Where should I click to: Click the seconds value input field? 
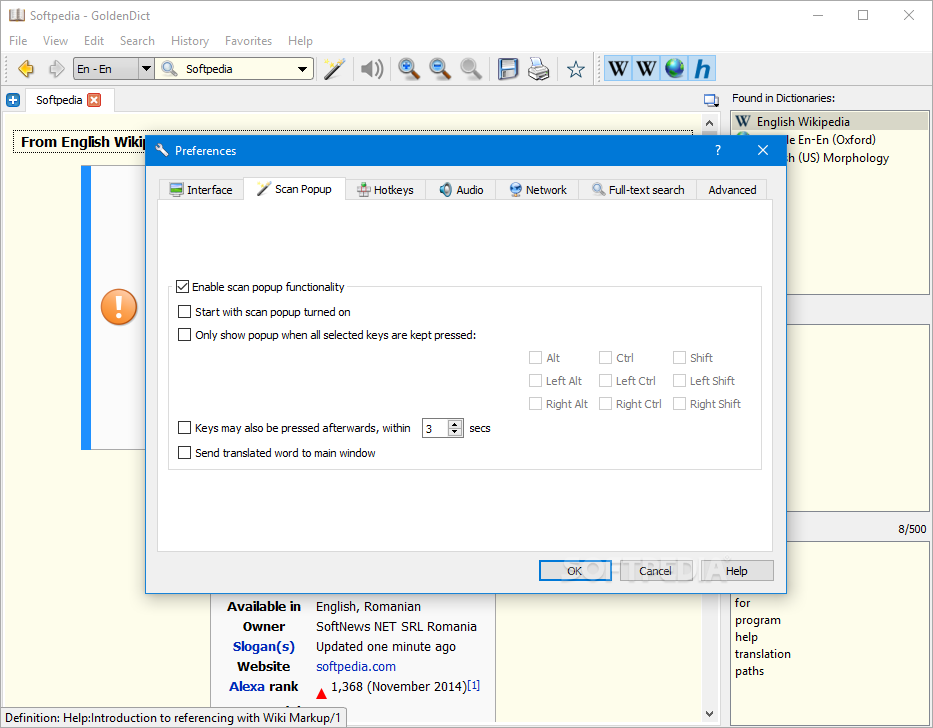click(436, 428)
